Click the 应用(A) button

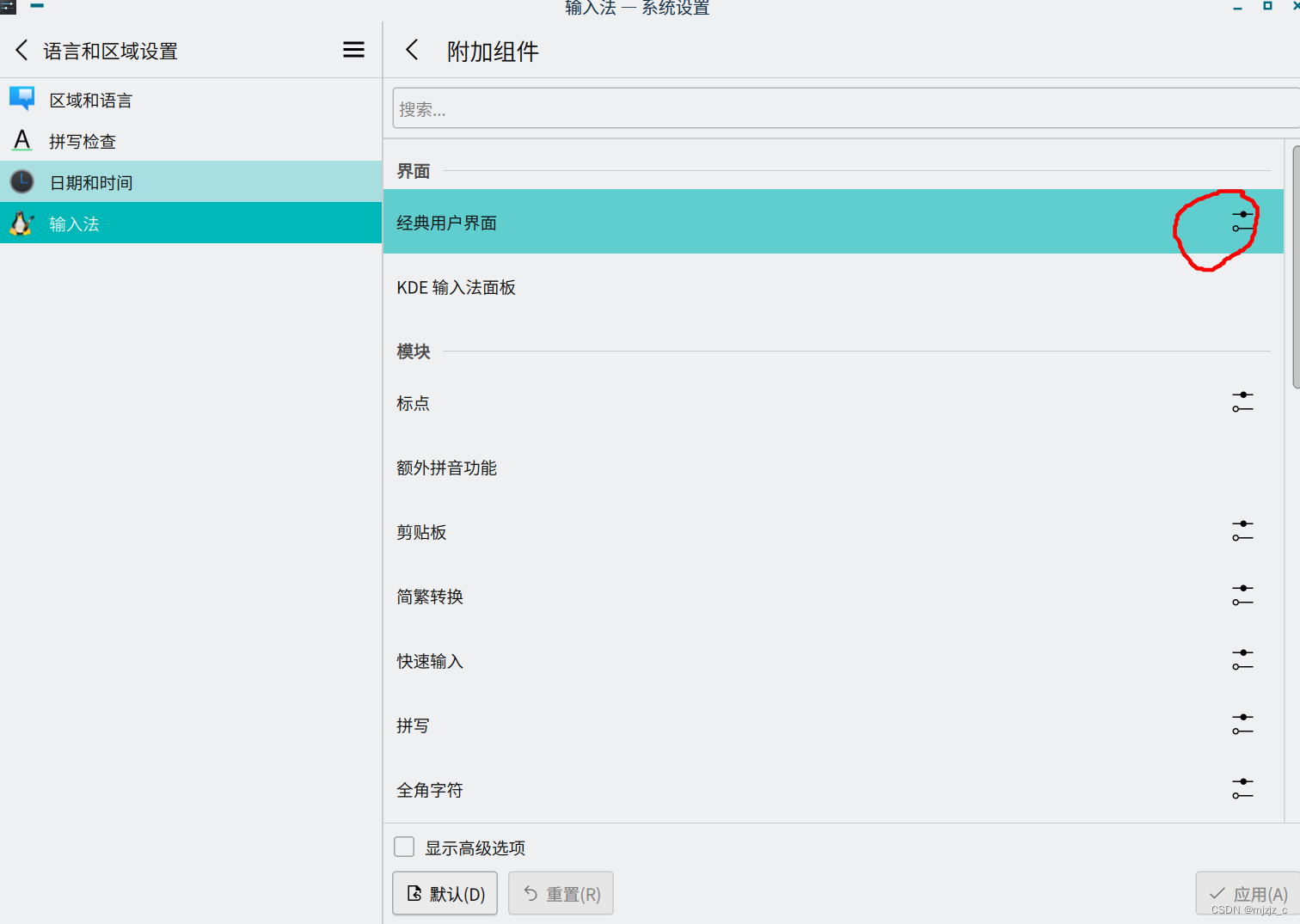tap(1248, 893)
